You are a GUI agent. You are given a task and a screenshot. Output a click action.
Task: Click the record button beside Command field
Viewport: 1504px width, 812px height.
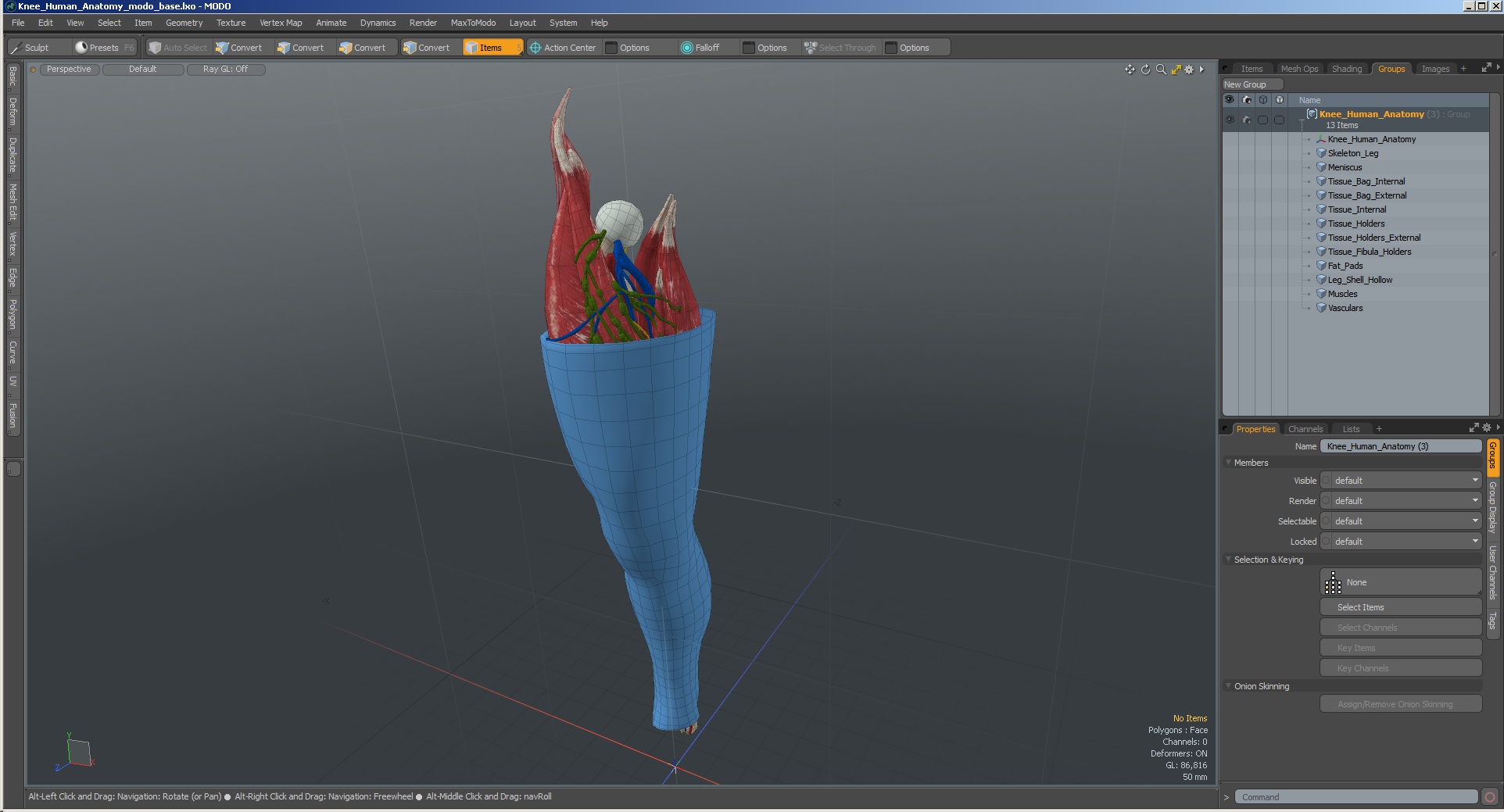(x=1490, y=797)
